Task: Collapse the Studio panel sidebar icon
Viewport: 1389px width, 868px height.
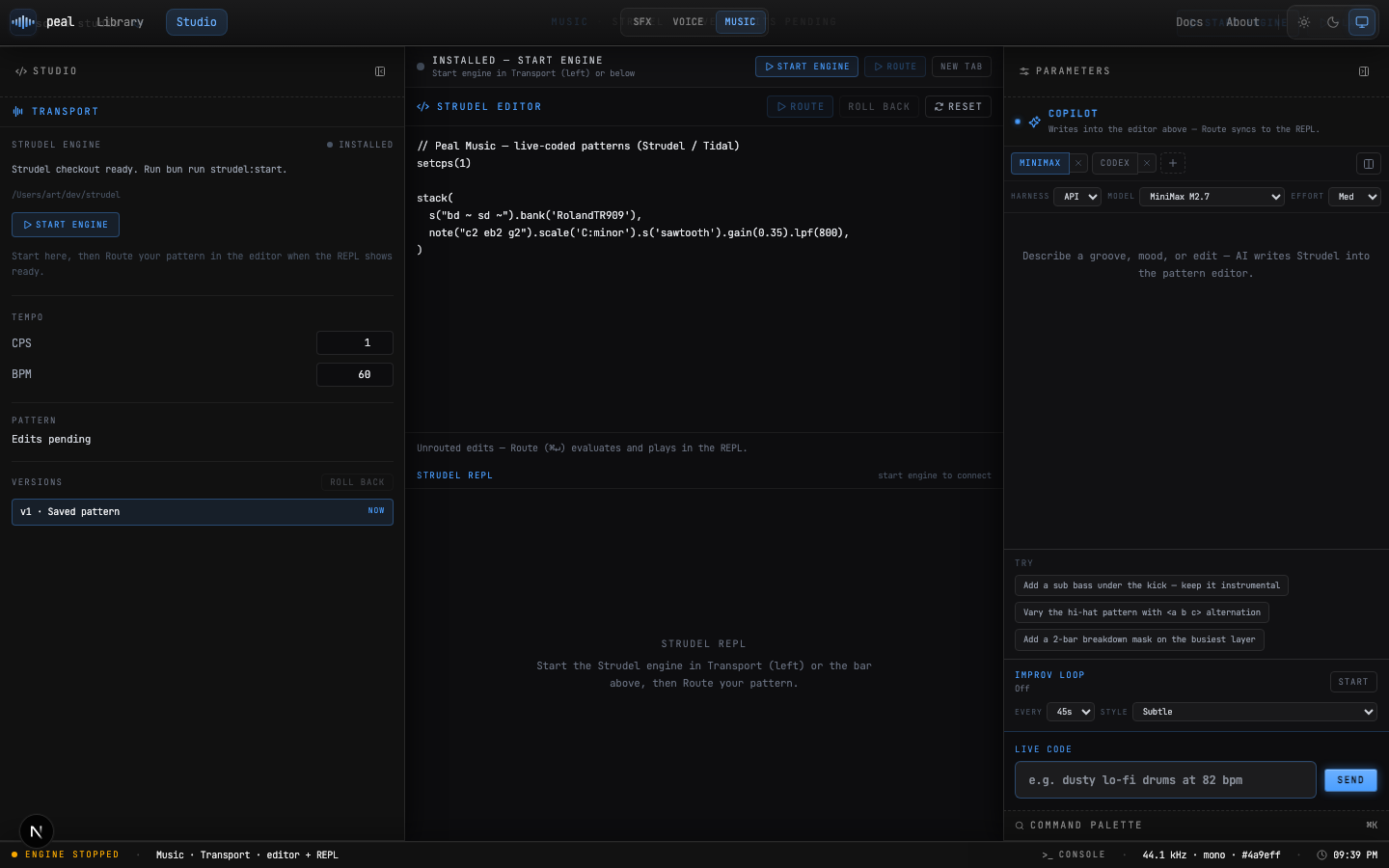Action: [x=380, y=71]
